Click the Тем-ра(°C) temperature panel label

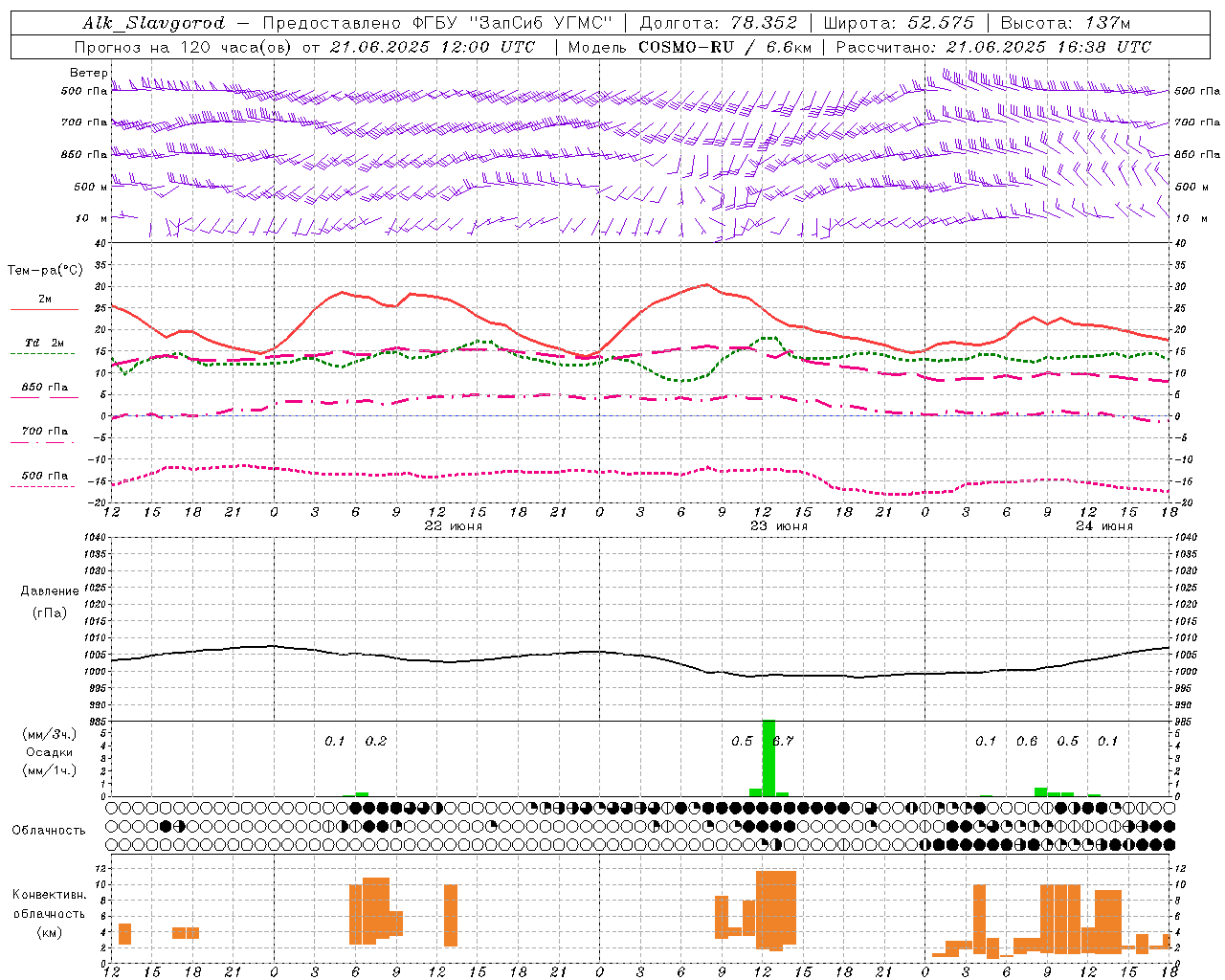(45, 271)
